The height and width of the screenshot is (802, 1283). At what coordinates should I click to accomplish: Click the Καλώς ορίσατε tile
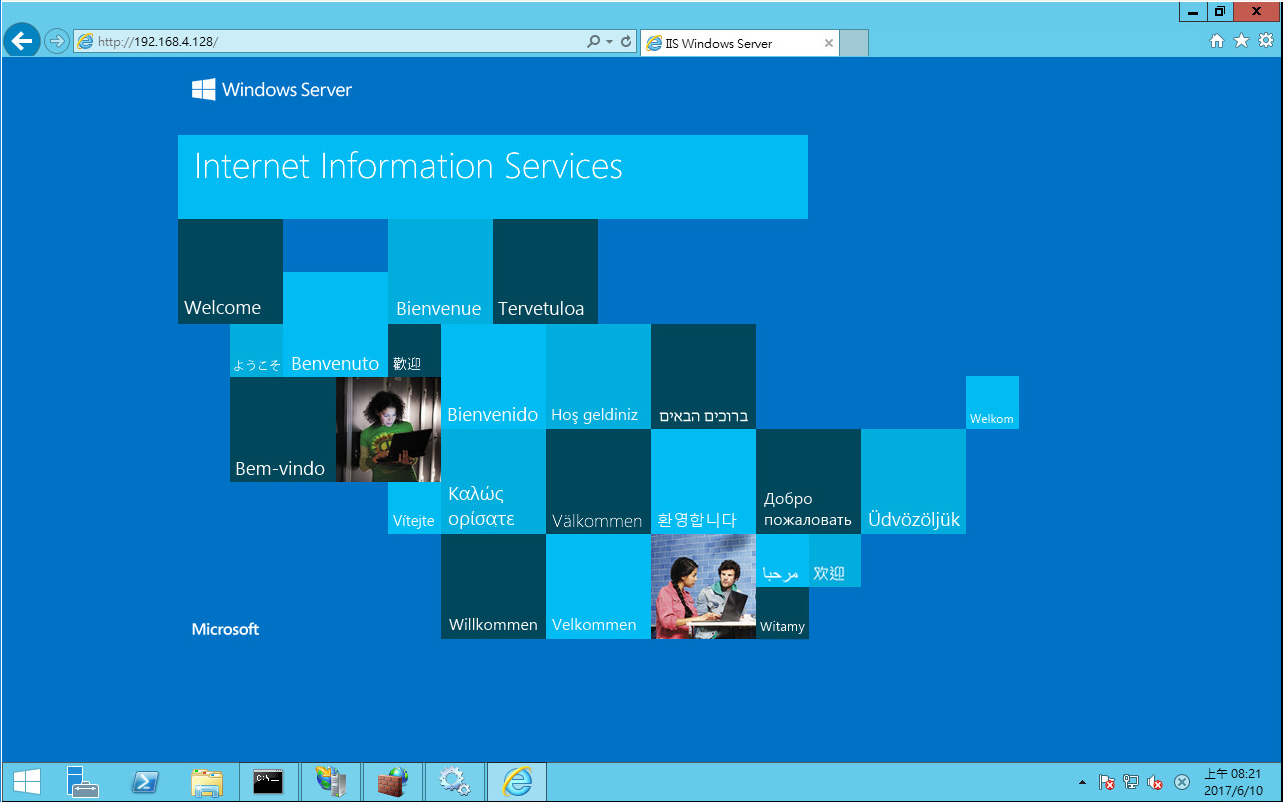[x=493, y=481]
